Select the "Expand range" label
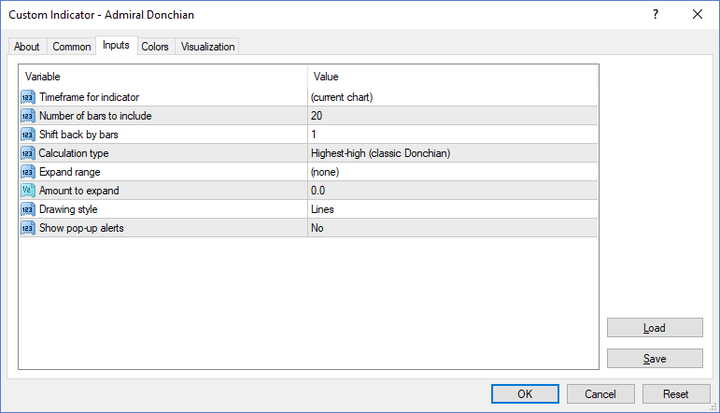720x413 pixels. tap(69, 172)
